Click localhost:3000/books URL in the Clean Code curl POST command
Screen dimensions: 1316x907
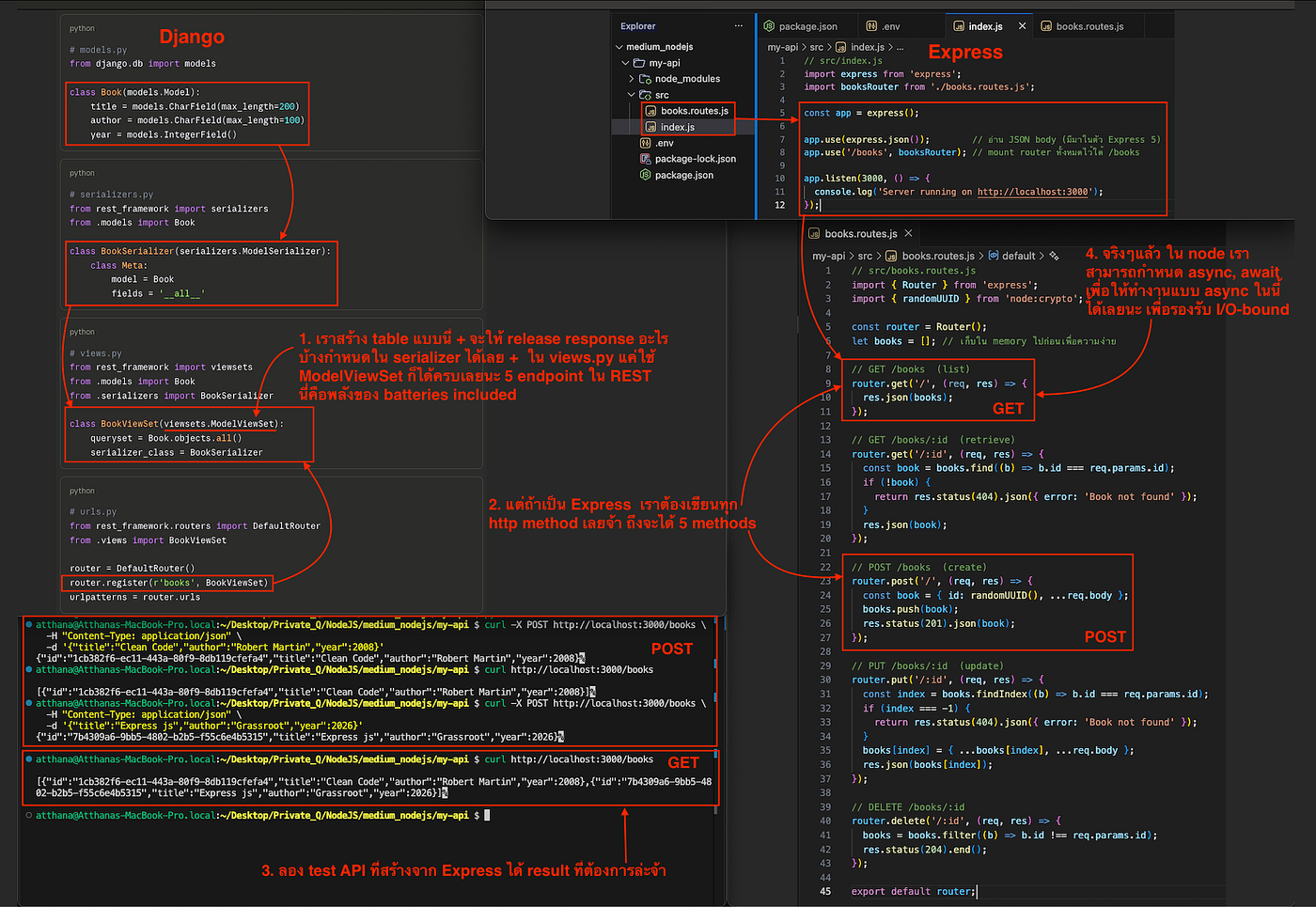624,624
